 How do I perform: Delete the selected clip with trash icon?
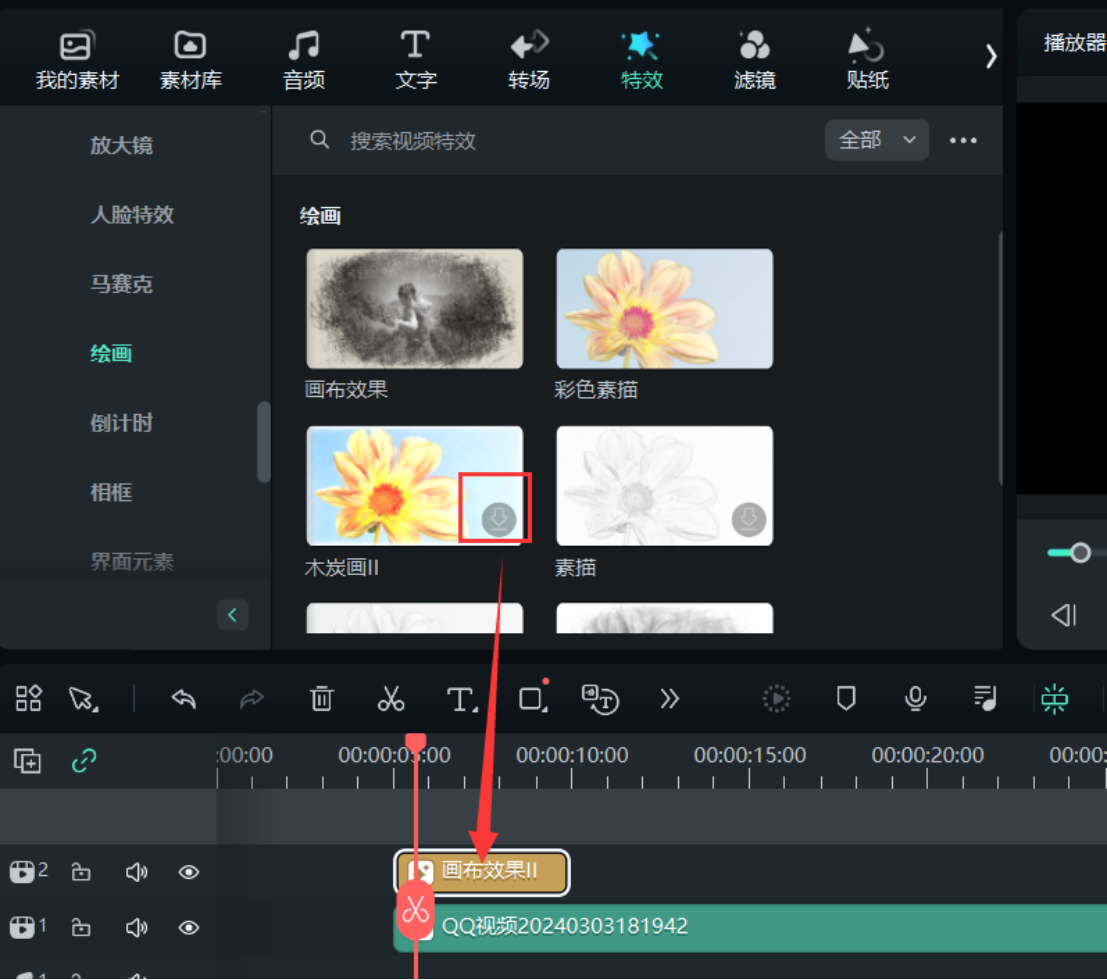point(322,698)
